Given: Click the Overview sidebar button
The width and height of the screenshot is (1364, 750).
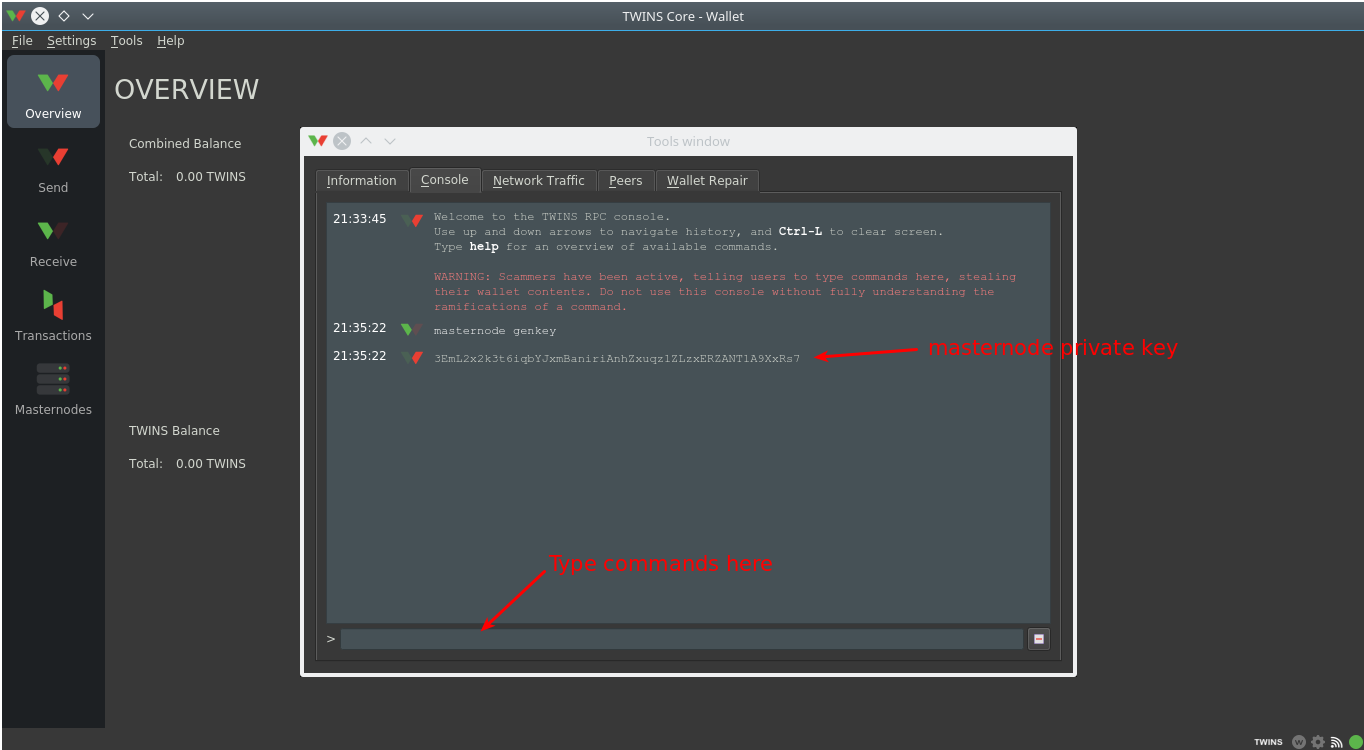Looking at the screenshot, I should [53, 92].
